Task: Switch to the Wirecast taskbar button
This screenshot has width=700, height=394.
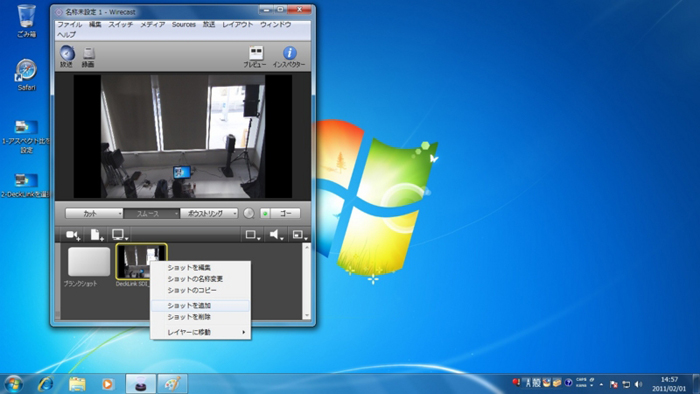Action: (x=141, y=384)
